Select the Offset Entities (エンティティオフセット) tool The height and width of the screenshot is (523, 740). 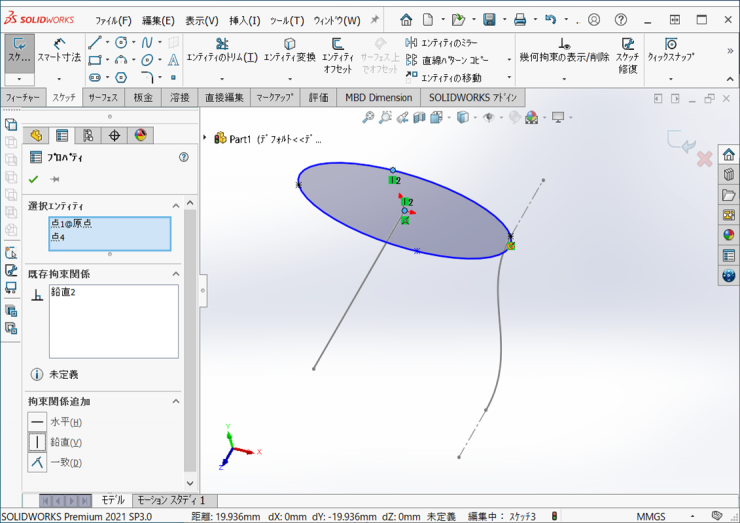(338, 50)
